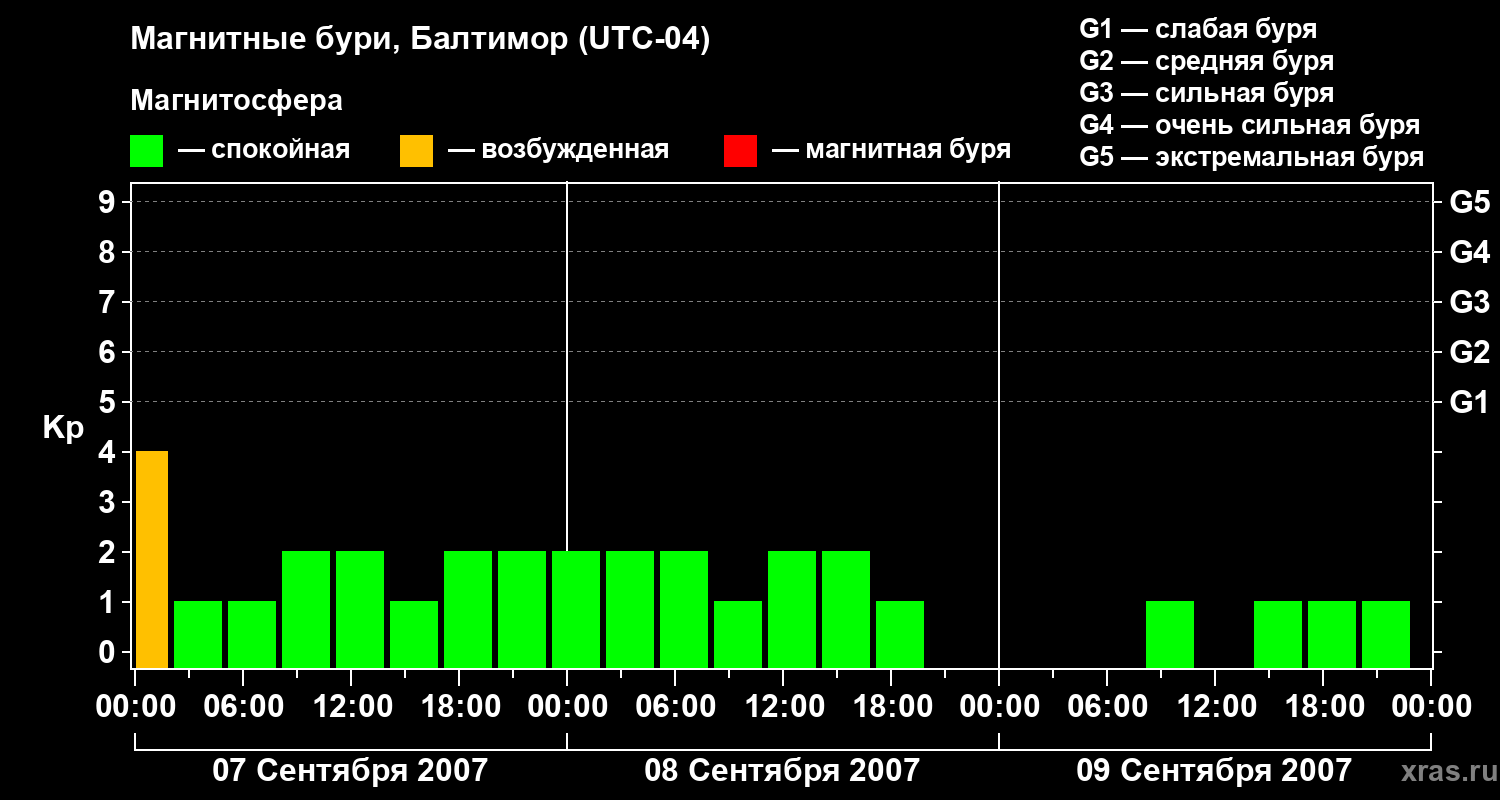Click the orange 'возбужденная' legend swatch
This screenshot has height=800, width=1500.
click(x=416, y=151)
